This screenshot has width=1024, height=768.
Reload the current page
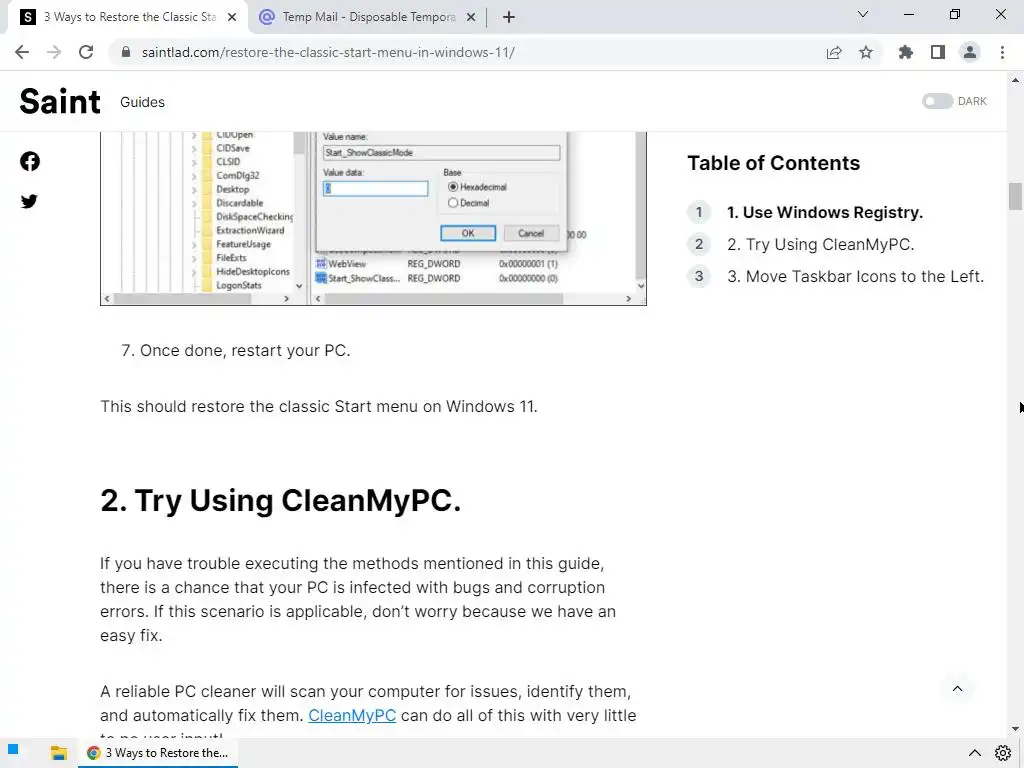point(86,52)
